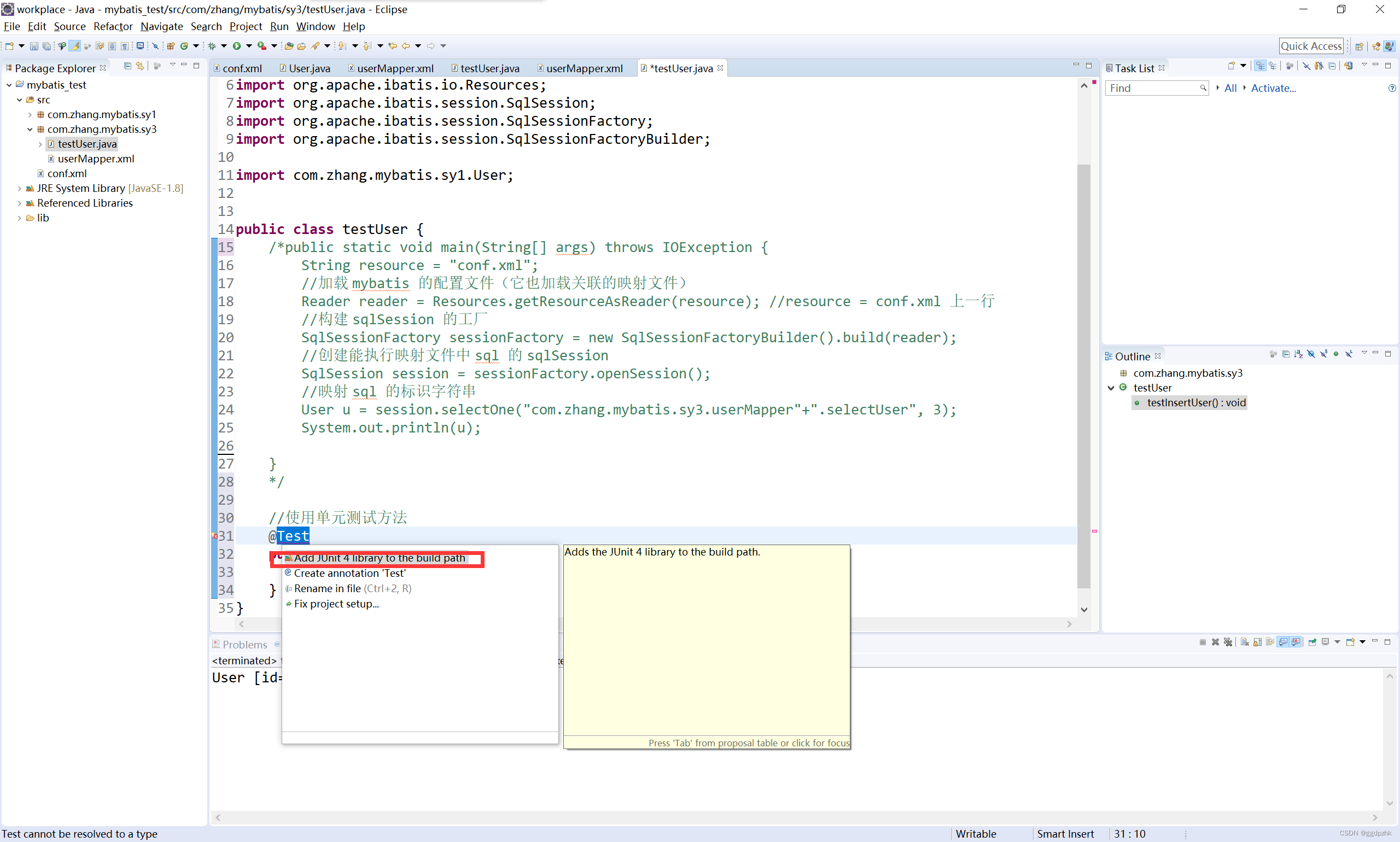Open the Project menu
Viewport: 1400px width, 842px height.
coord(246,26)
